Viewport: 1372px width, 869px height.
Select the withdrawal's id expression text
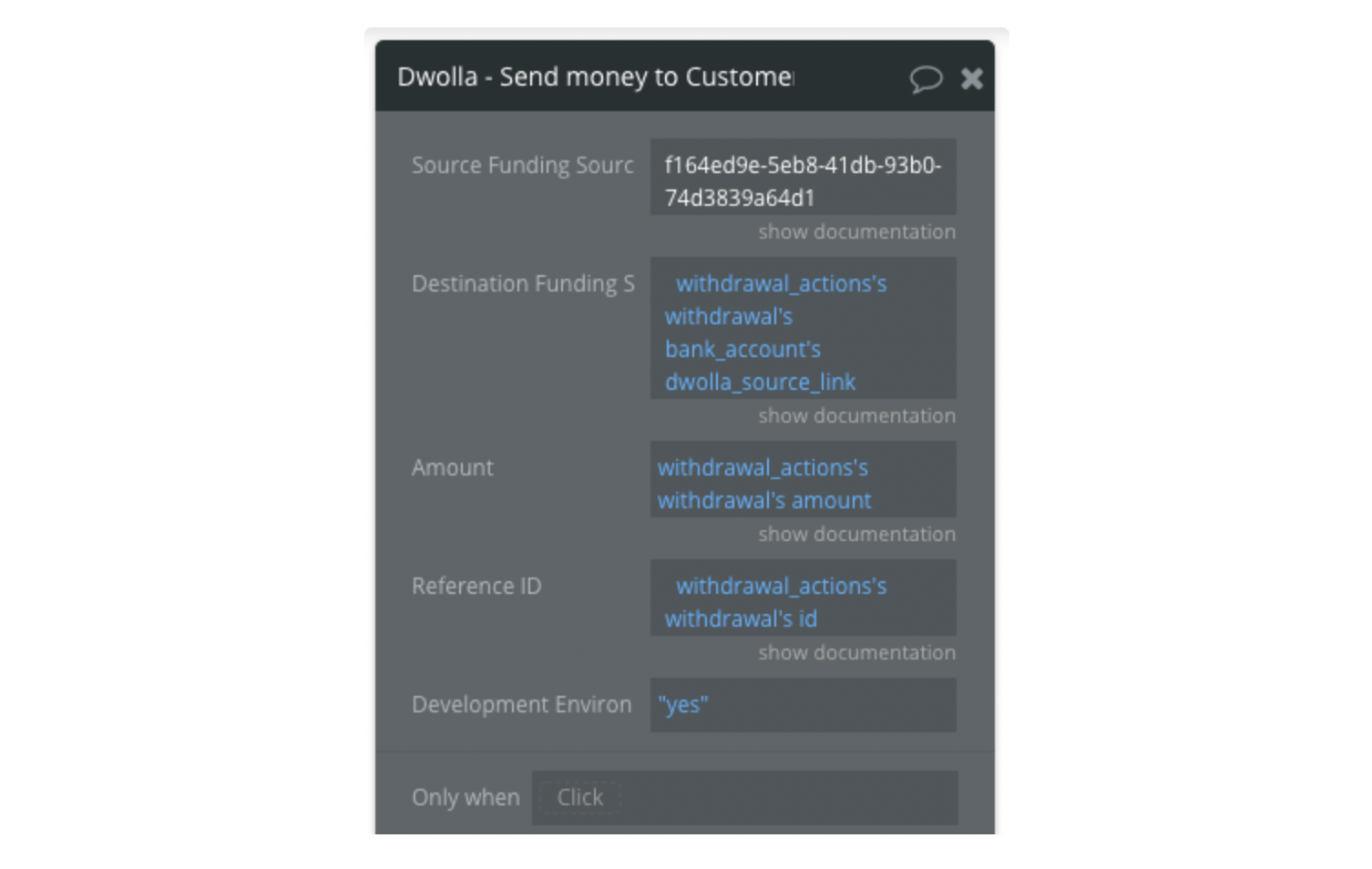tap(741, 619)
